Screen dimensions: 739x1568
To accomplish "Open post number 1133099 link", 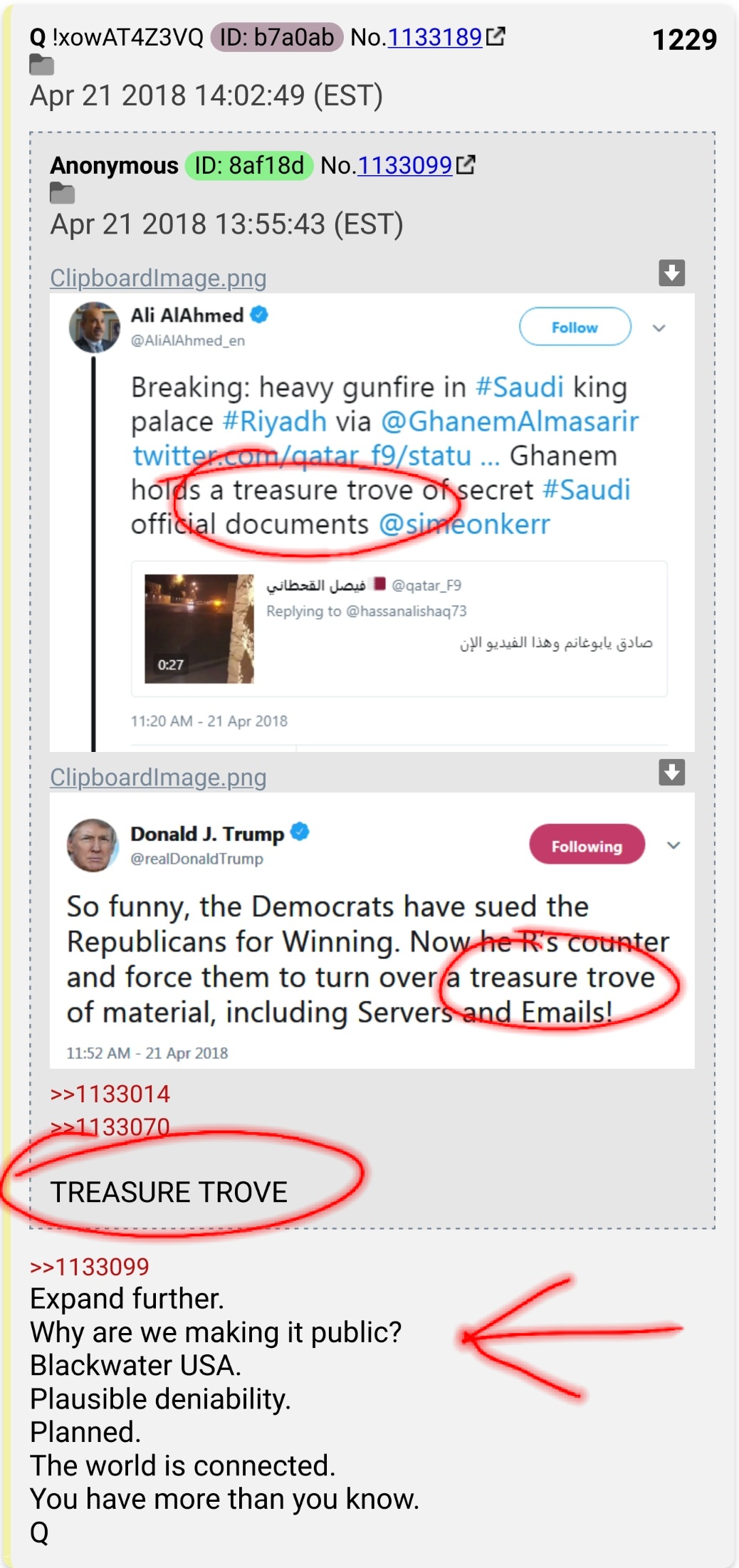I will pyautogui.click(x=405, y=165).
